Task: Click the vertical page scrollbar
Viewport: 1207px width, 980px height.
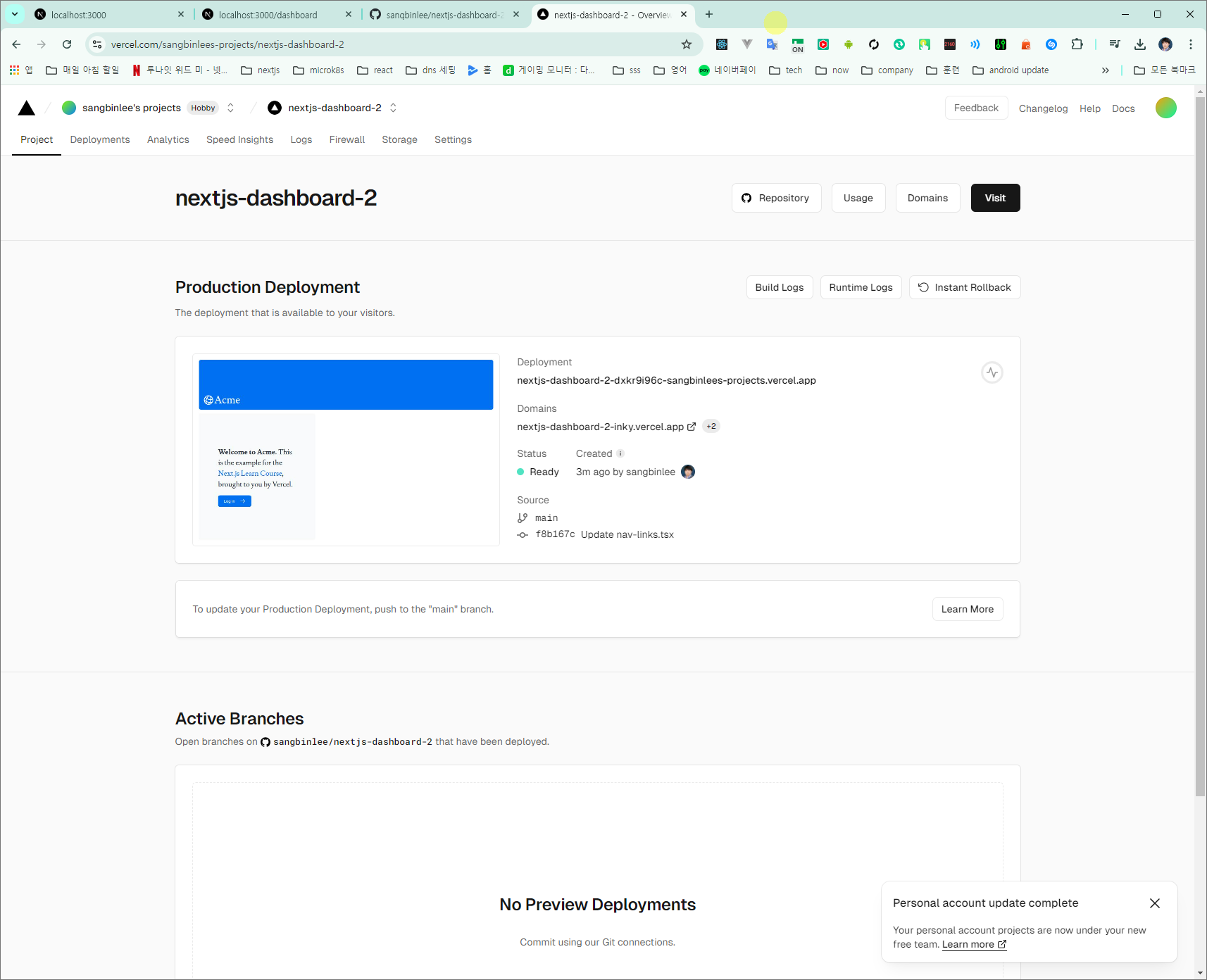Action: coord(1201,447)
